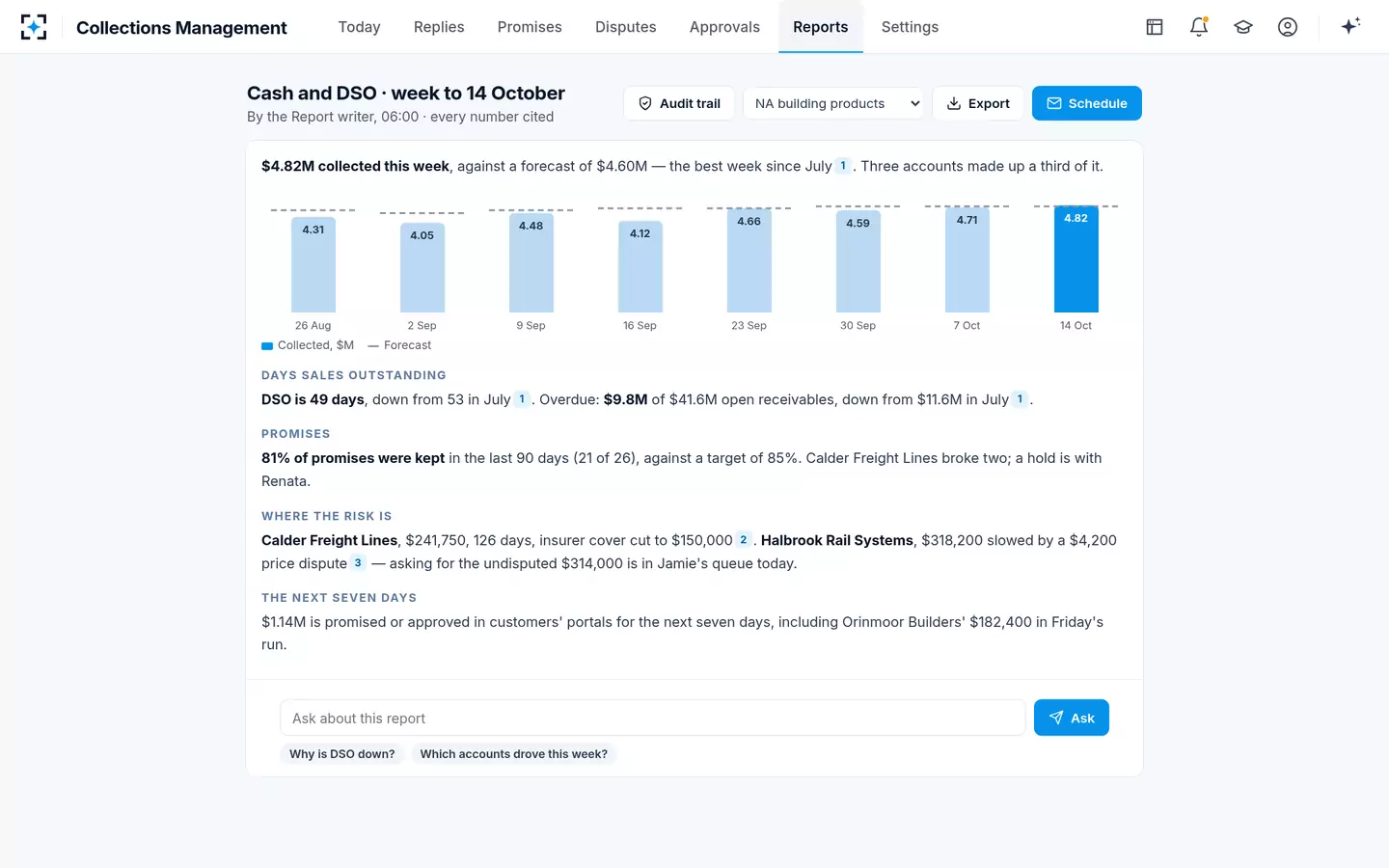This screenshot has width=1389, height=868.
Task: Switch to the Approvals tab
Action: [x=724, y=27]
